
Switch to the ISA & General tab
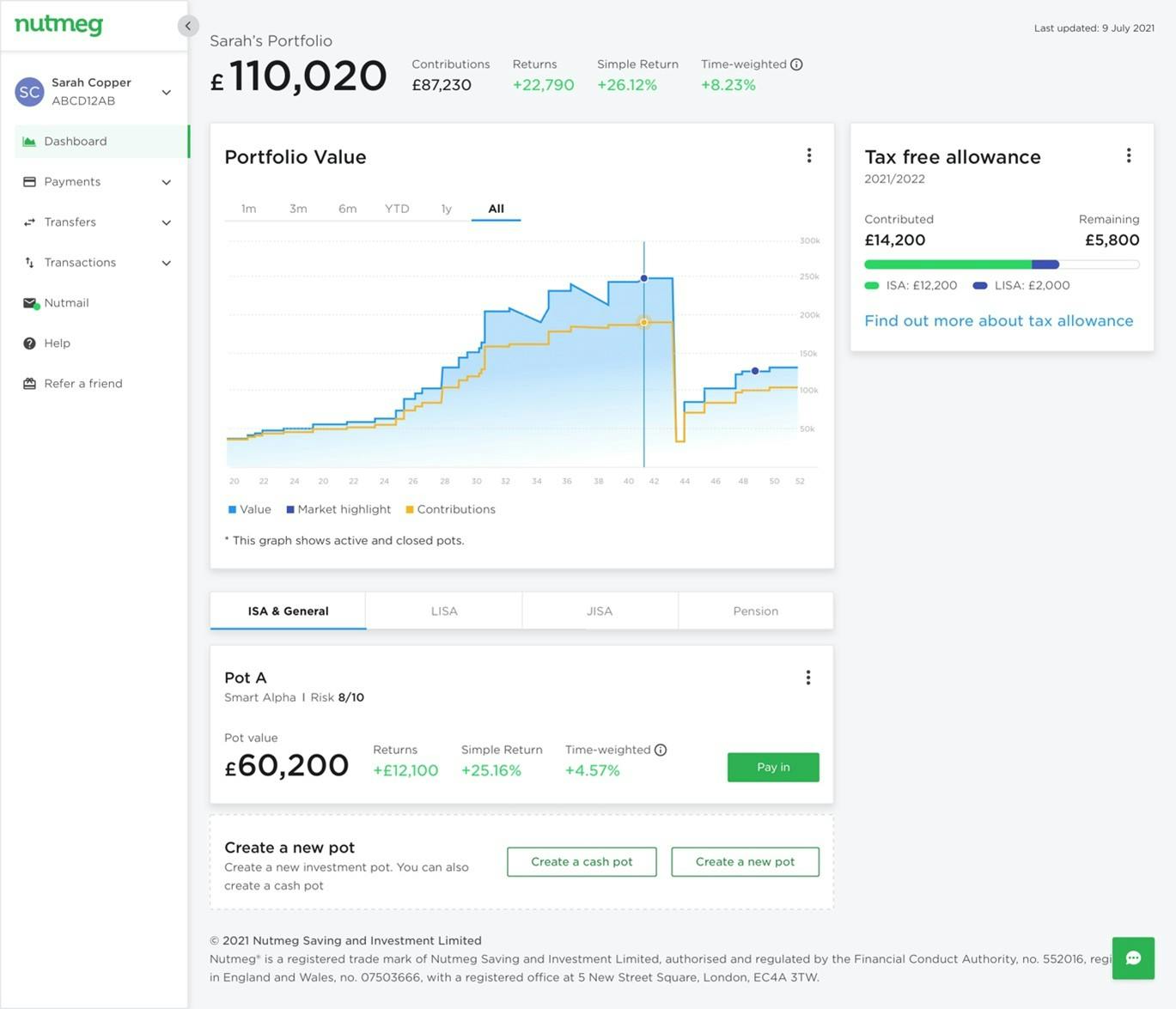[288, 611]
